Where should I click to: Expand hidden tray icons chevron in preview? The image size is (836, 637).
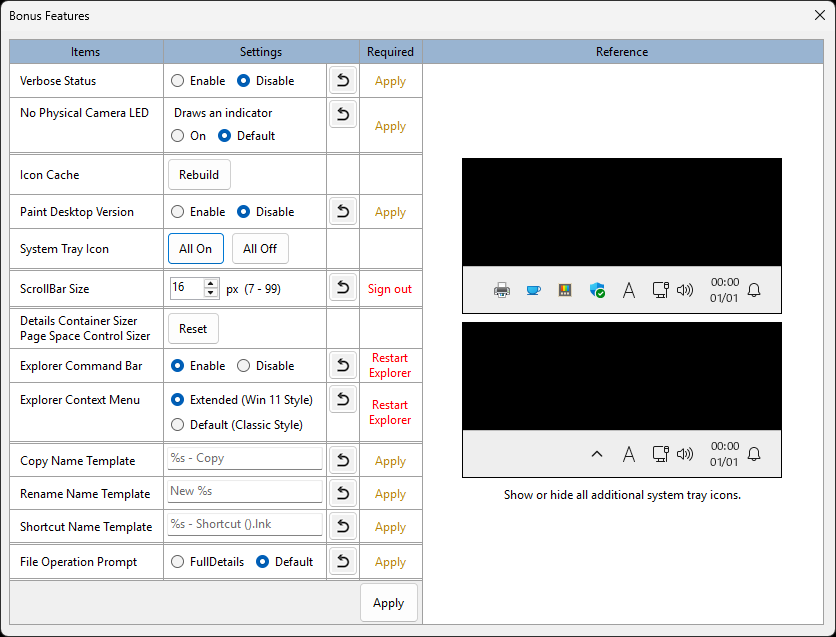(x=597, y=454)
